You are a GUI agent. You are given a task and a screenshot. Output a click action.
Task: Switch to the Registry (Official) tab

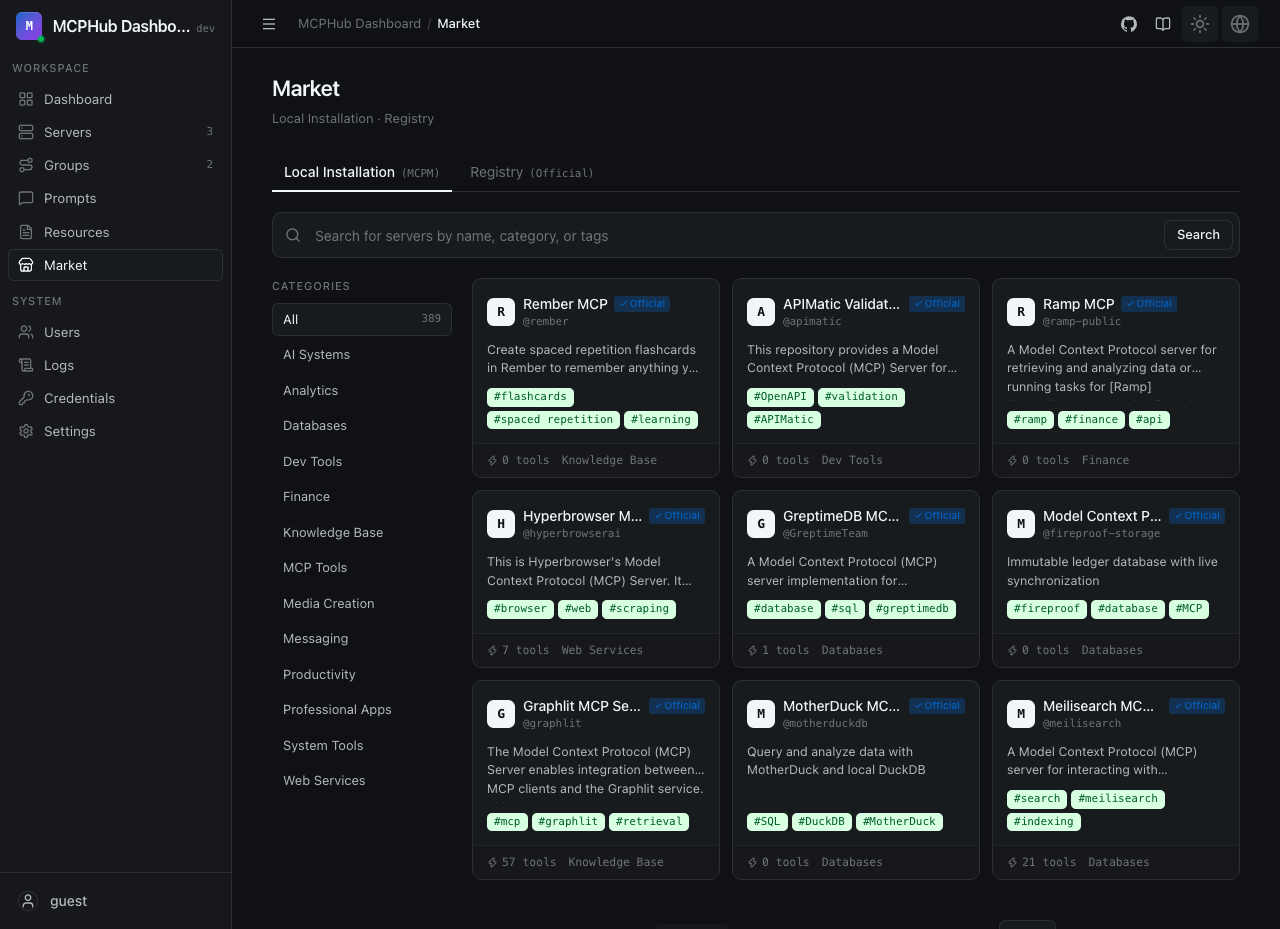pyautogui.click(x=532, y=172)
